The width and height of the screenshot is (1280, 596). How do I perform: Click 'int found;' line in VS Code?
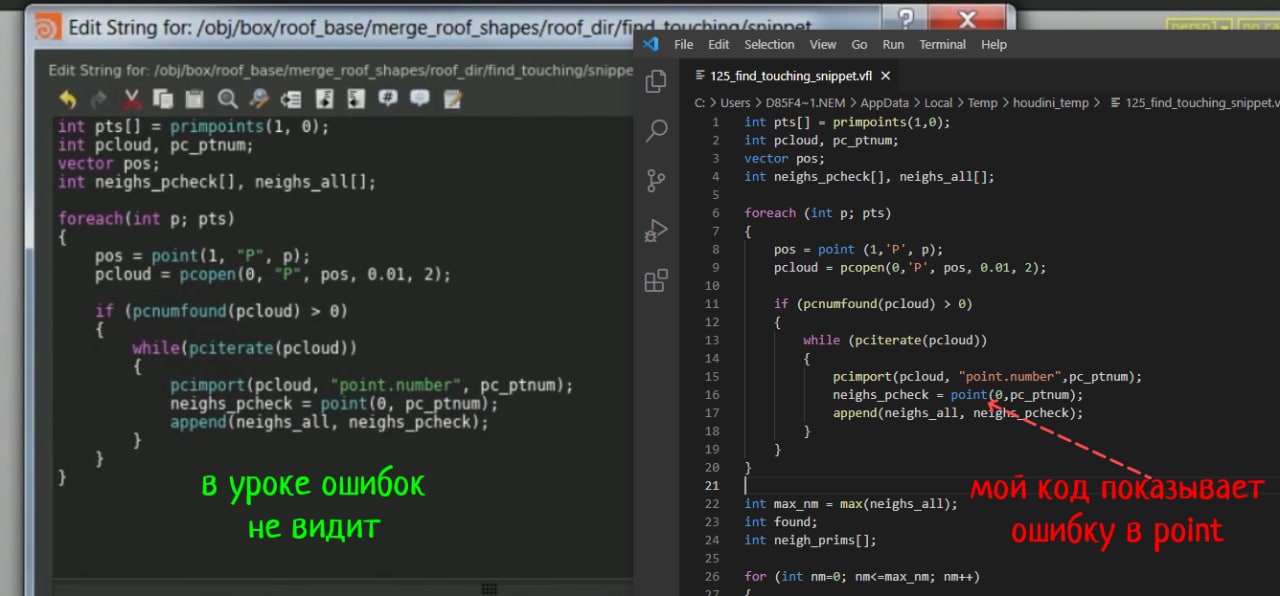click(x=781, y=522)
